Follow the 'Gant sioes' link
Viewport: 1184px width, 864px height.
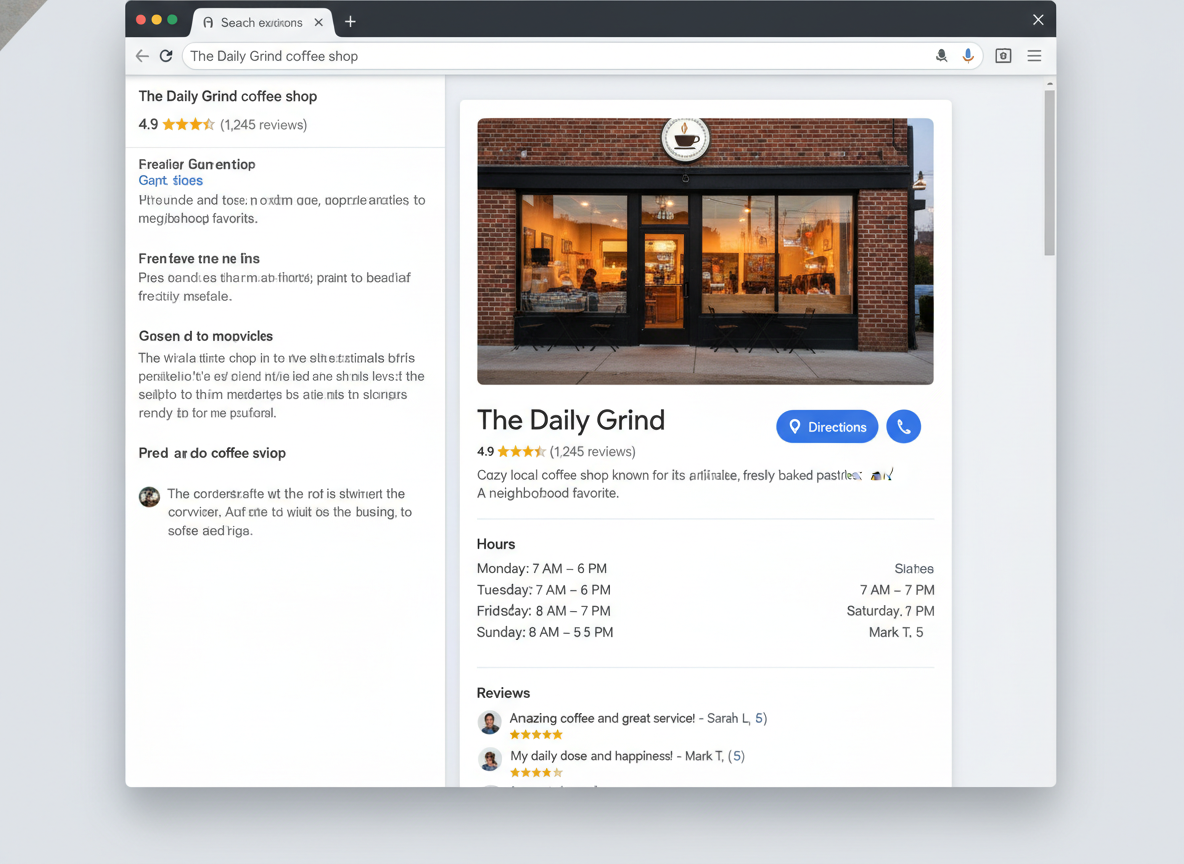click(170, 180)
